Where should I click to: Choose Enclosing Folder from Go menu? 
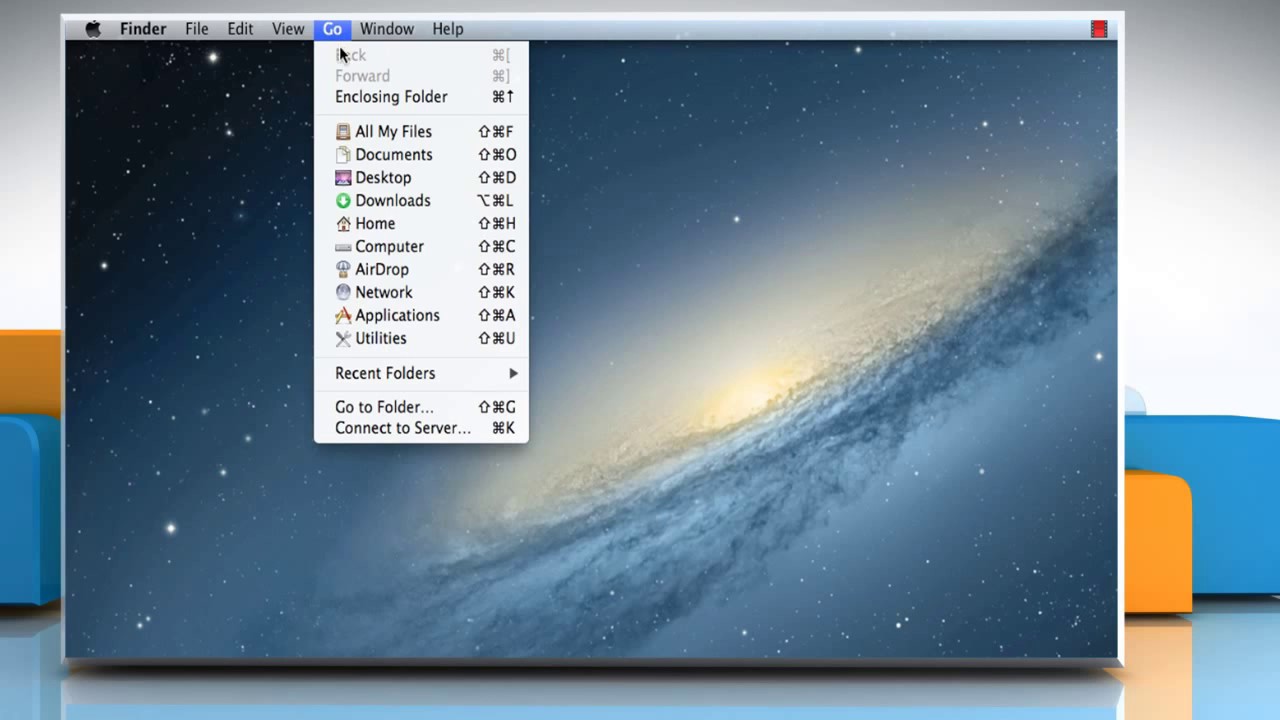click(x=421, y=97)
